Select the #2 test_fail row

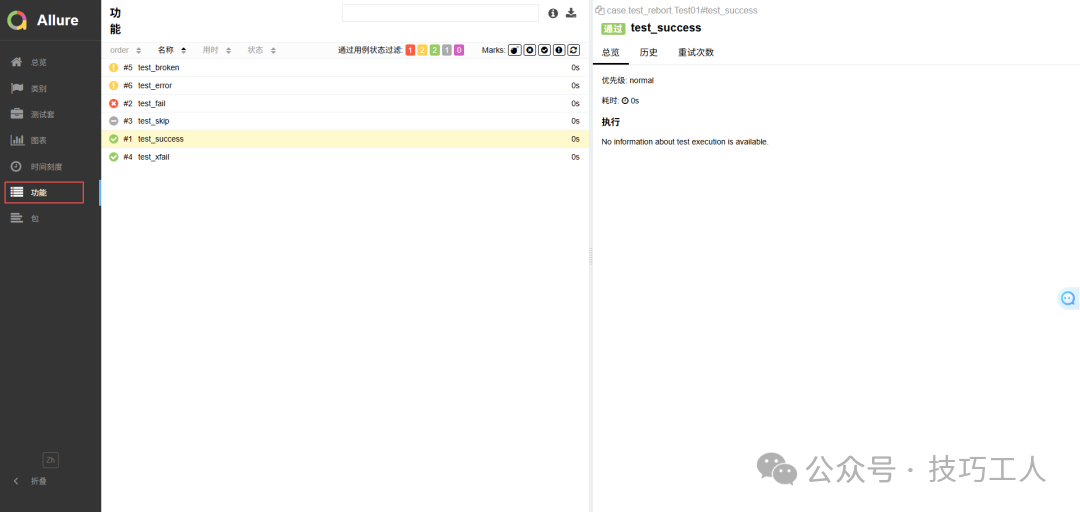point(345,103)
